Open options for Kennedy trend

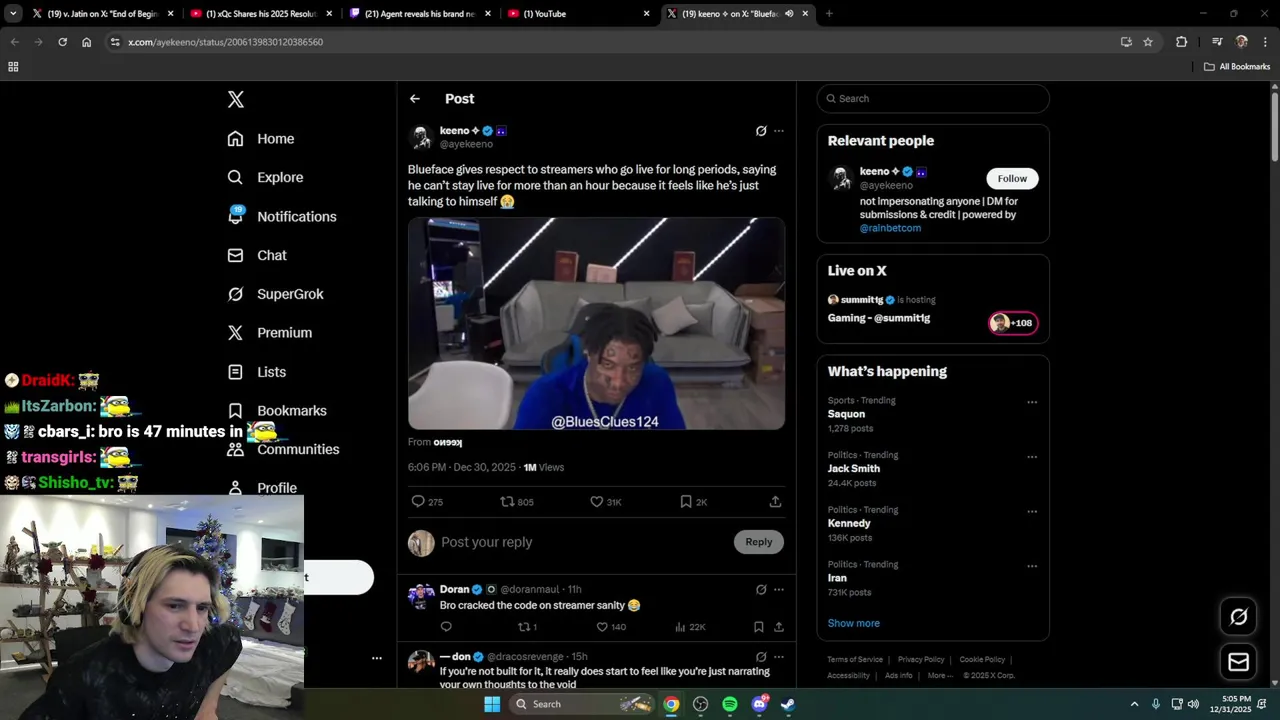pos(1032,511)
